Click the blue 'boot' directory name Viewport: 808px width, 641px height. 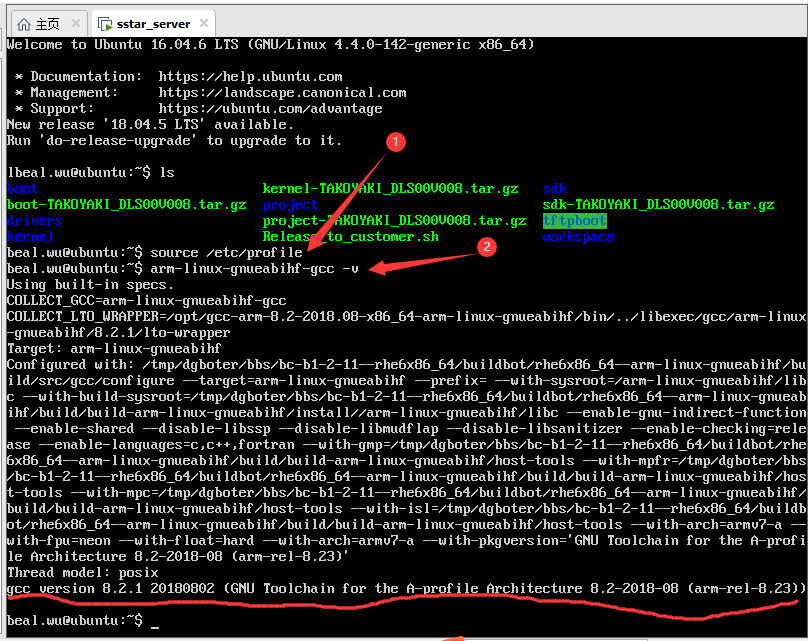click(x=22, y=189)
